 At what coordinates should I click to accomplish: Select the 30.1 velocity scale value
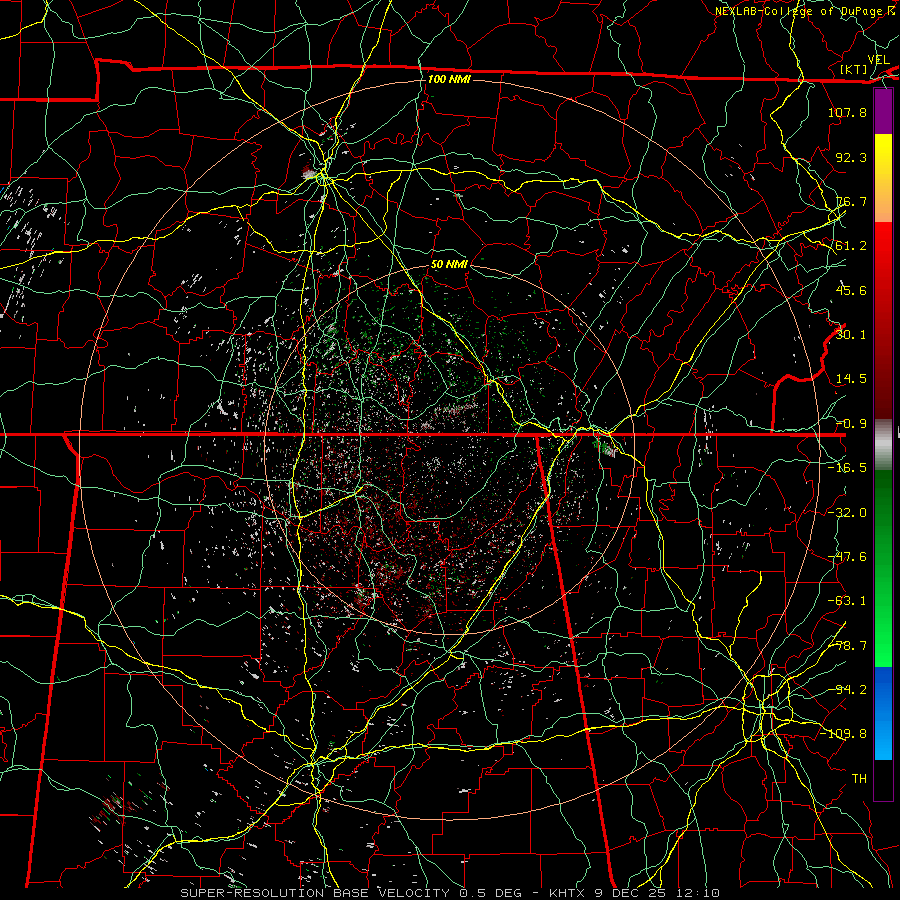[x=851, y=335]
